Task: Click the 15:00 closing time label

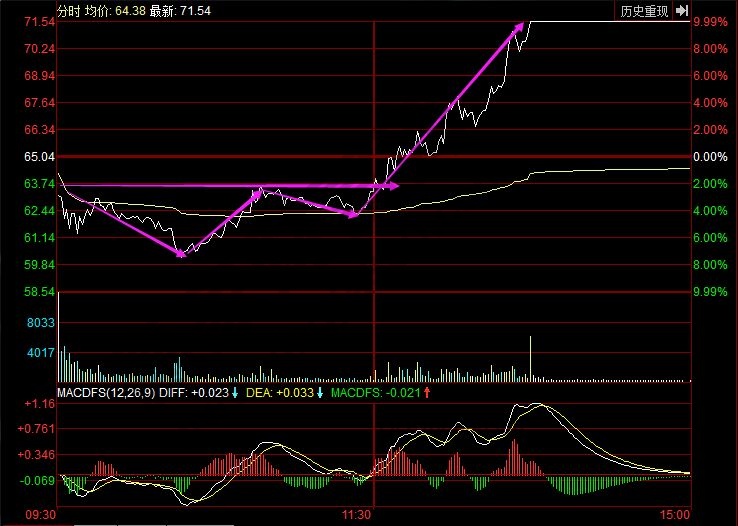Action: tap(676, 514)
